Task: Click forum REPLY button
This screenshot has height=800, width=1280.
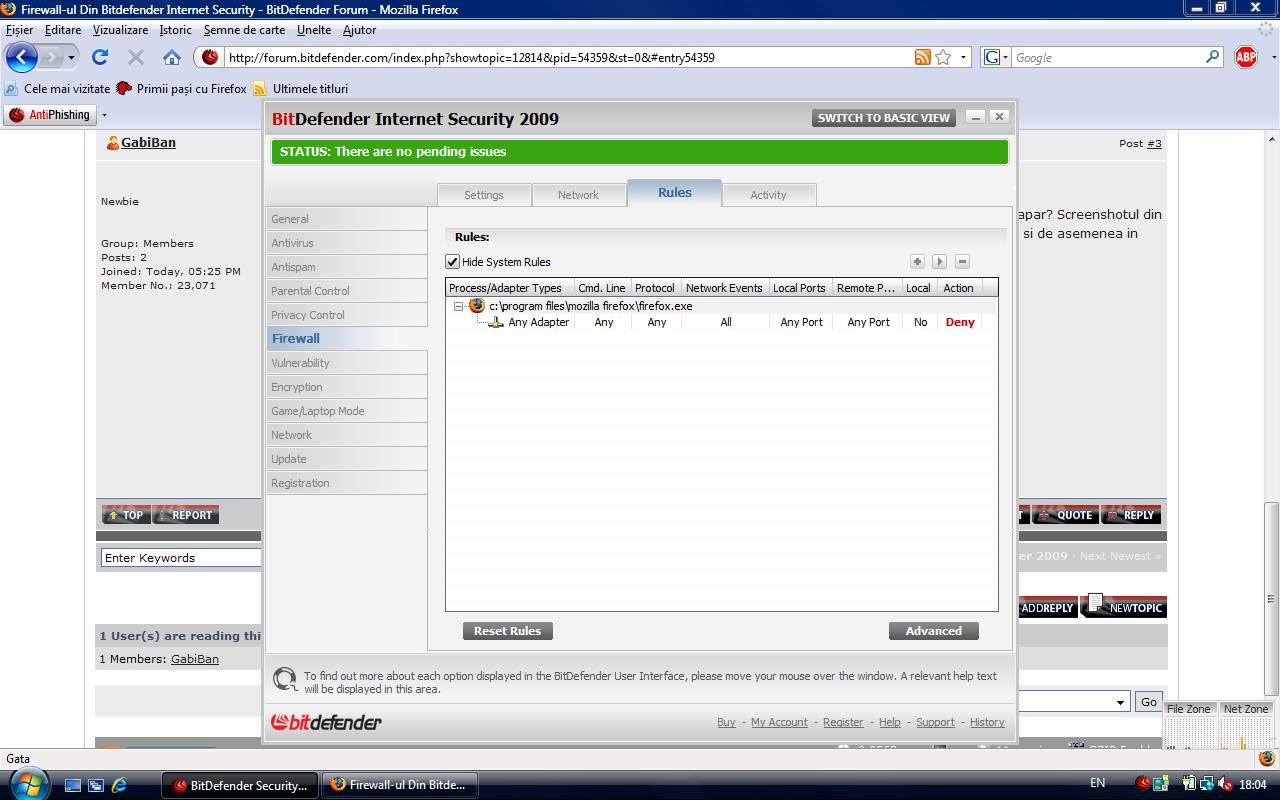Action: click(1131, 515)
